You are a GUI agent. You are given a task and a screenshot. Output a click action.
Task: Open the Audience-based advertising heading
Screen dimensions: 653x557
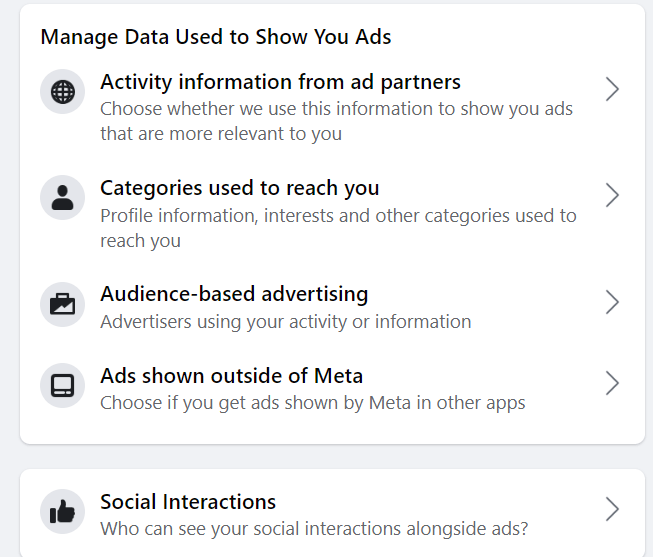pos(234,294)
